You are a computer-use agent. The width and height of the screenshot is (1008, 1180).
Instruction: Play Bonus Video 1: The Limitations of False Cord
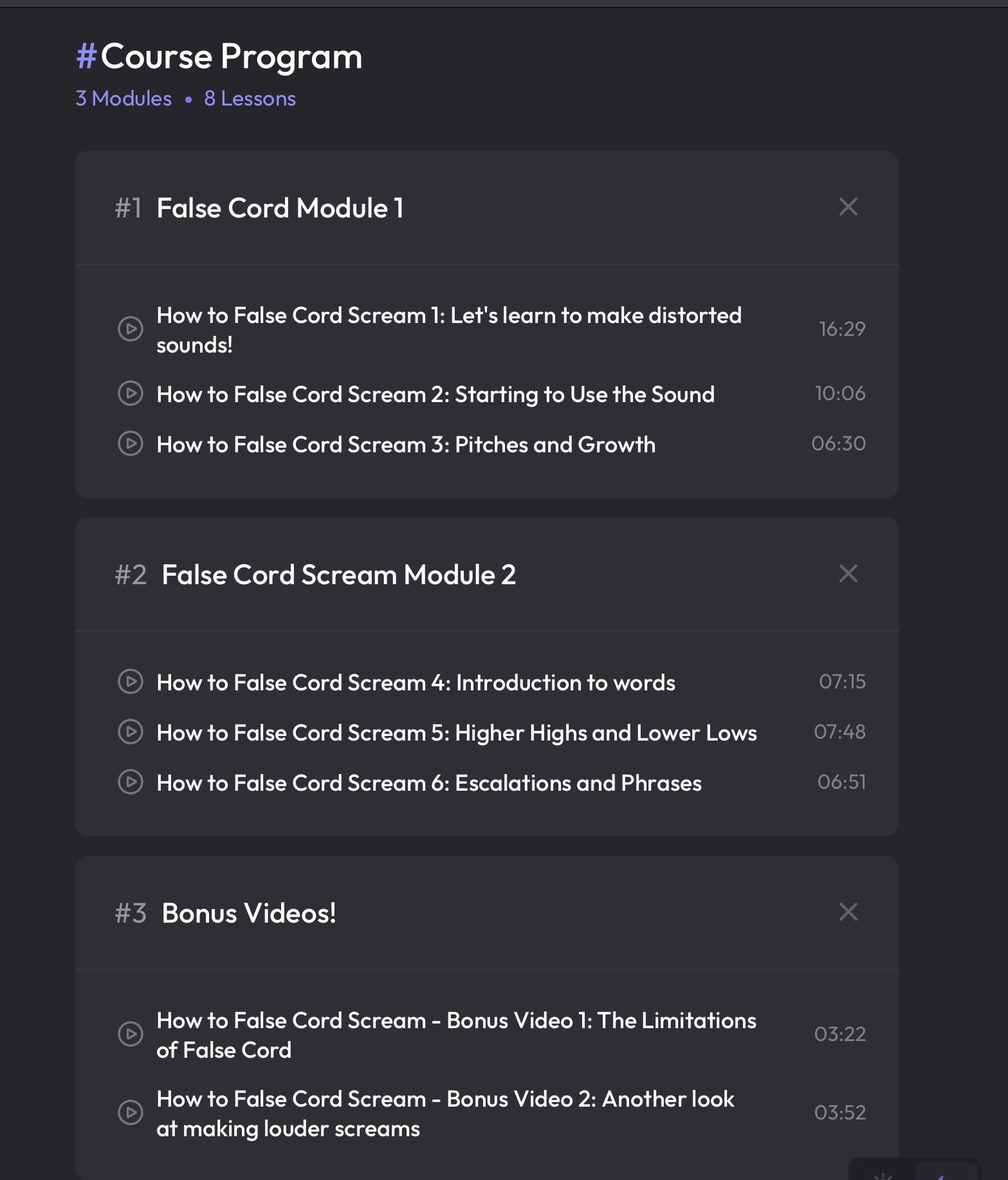[131, 1035]
